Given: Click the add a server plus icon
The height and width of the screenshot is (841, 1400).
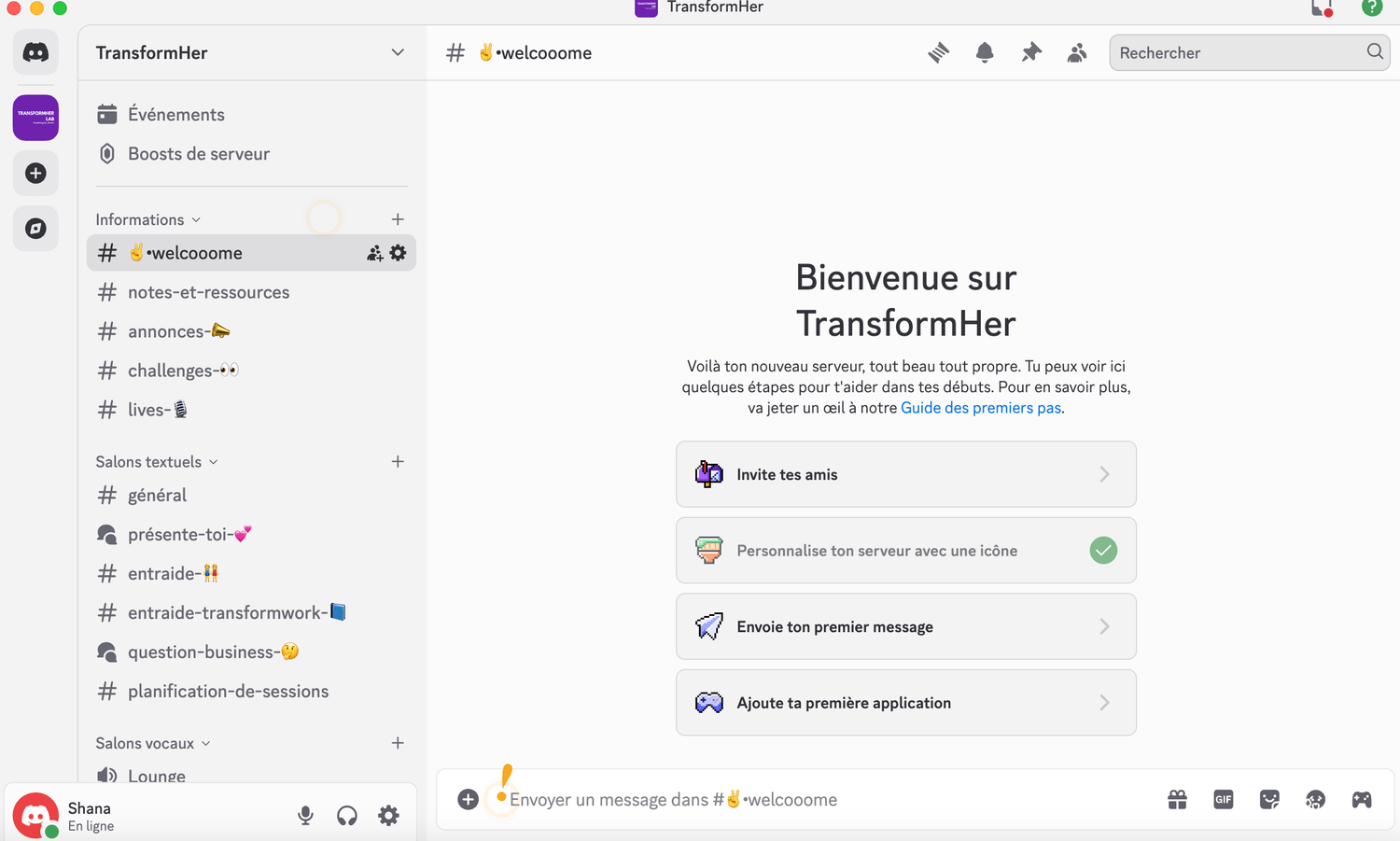Looking at the screenshot, I should [35, 173].
